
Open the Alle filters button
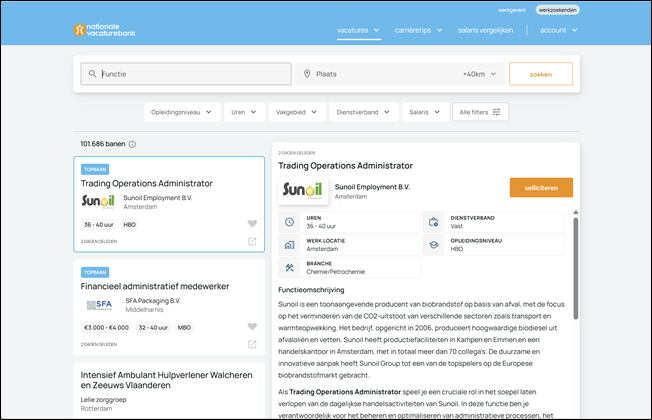pos(480,112)
